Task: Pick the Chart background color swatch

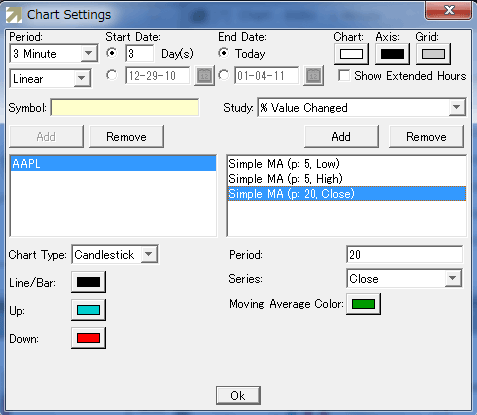Action: pos(351,54)
